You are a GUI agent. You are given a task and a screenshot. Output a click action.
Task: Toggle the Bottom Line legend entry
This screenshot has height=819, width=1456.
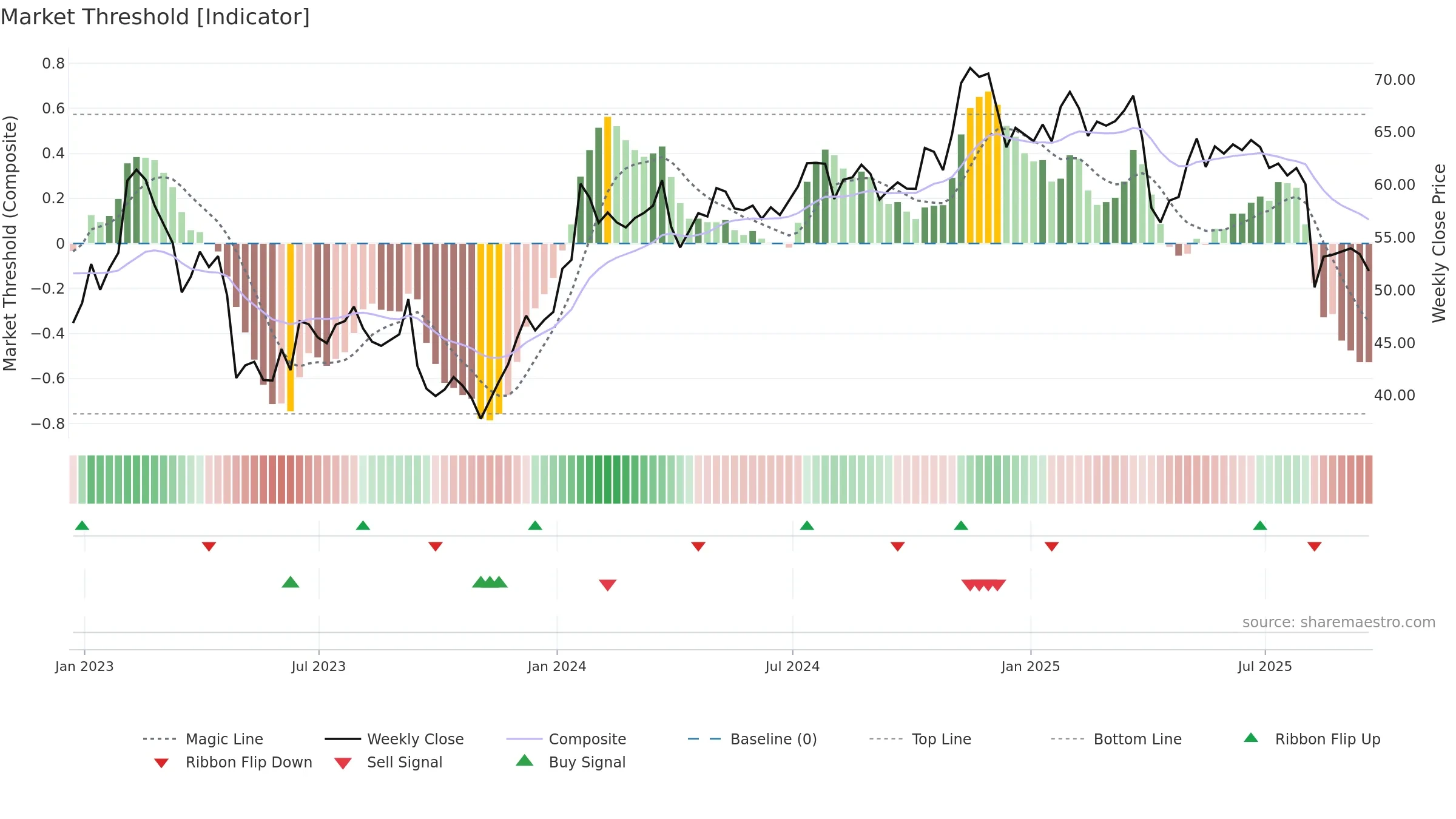(1116, 739)
